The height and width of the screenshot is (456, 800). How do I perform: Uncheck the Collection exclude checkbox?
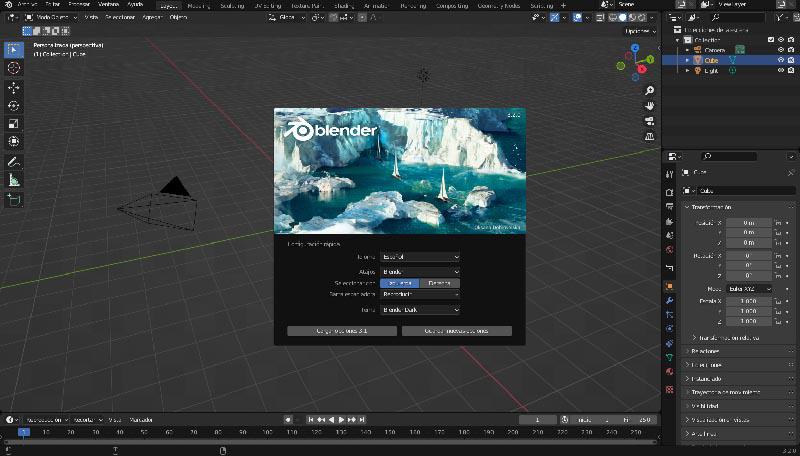[x=771, y=40]
